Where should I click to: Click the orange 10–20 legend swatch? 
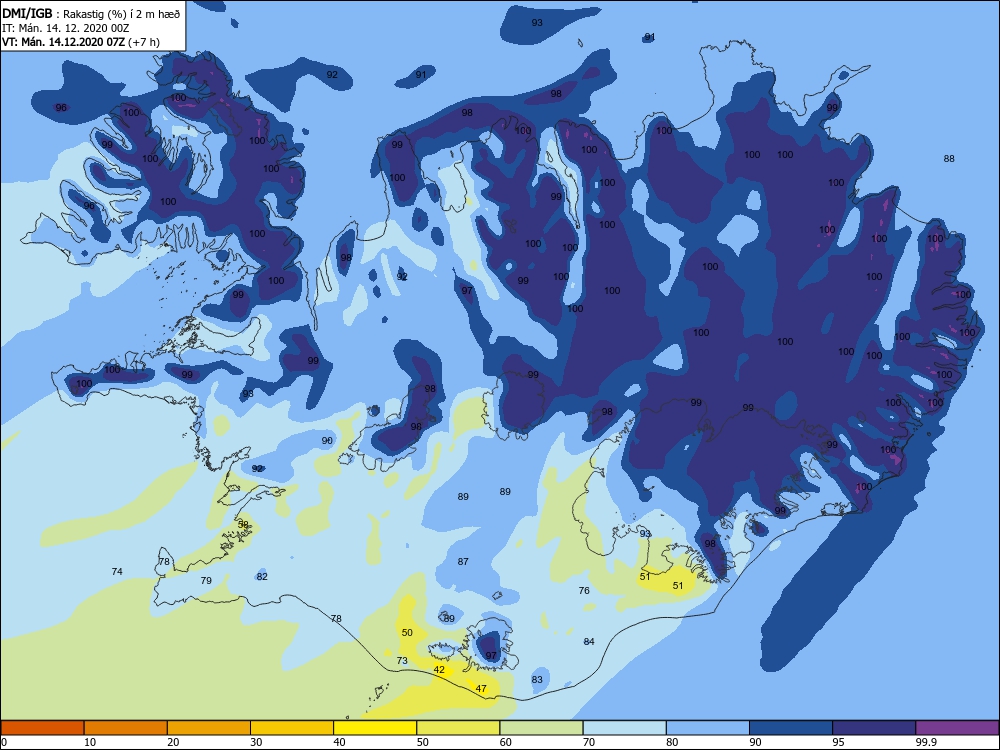pos(126,728)
